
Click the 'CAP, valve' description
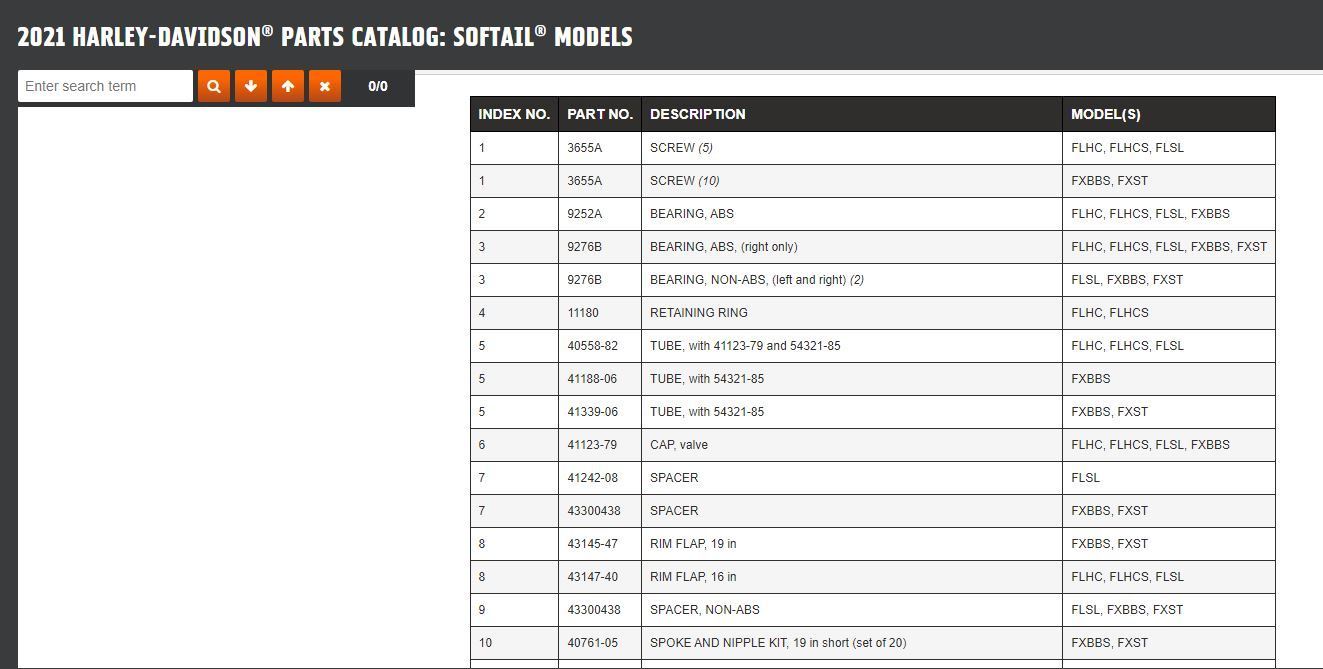pyautogui.click(x=679, y=444)
